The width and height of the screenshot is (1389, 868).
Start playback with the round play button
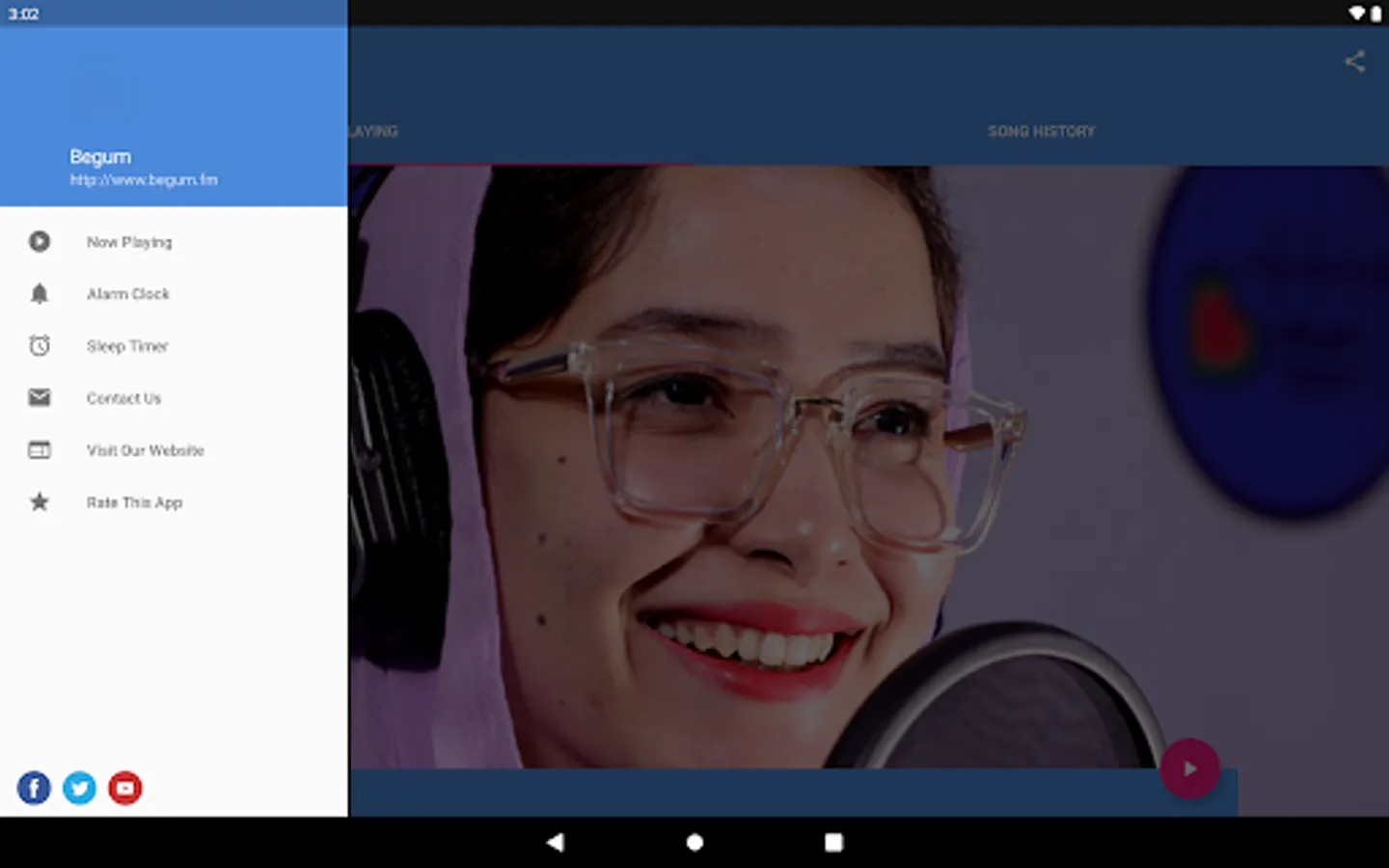click(x=1189, y=769)
